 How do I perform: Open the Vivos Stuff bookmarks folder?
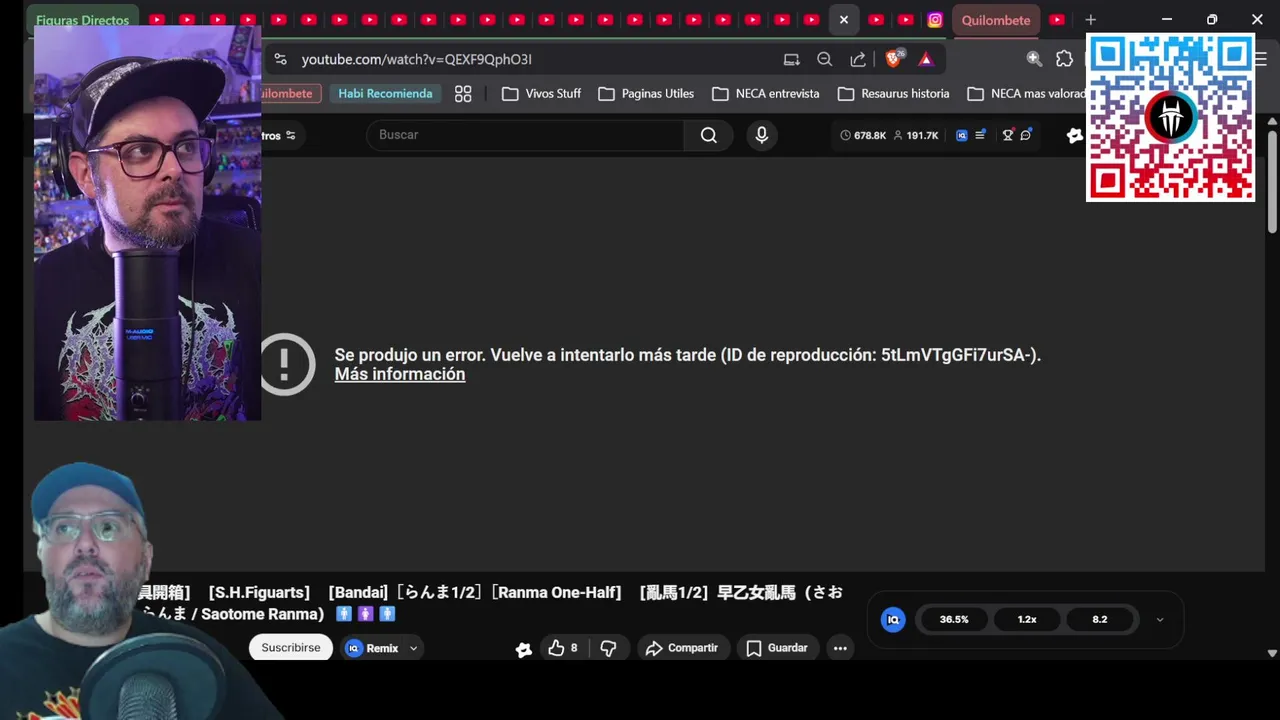pyautogui.click(x=541, y=93)
